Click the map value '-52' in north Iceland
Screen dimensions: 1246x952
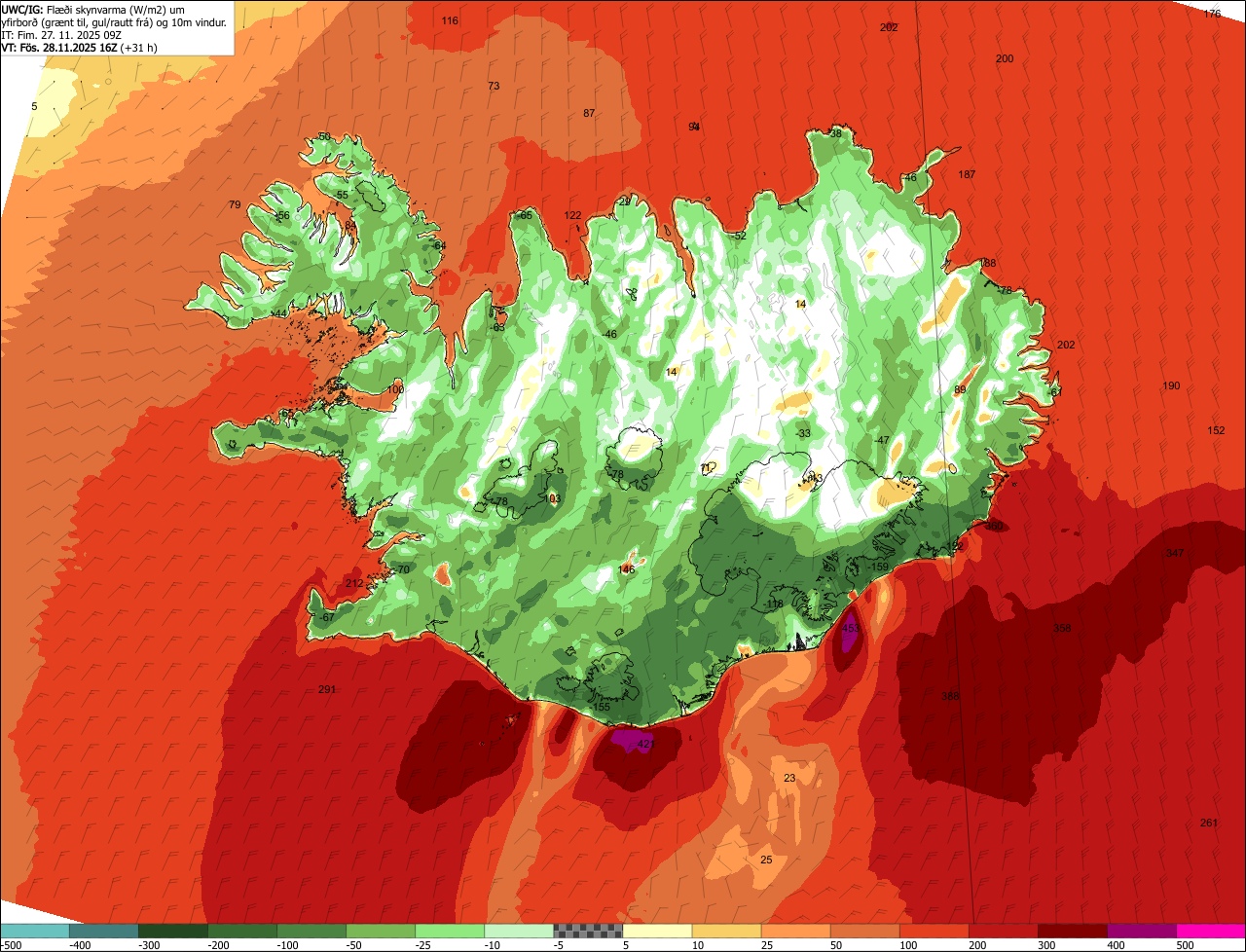click(x=739, y=237)
